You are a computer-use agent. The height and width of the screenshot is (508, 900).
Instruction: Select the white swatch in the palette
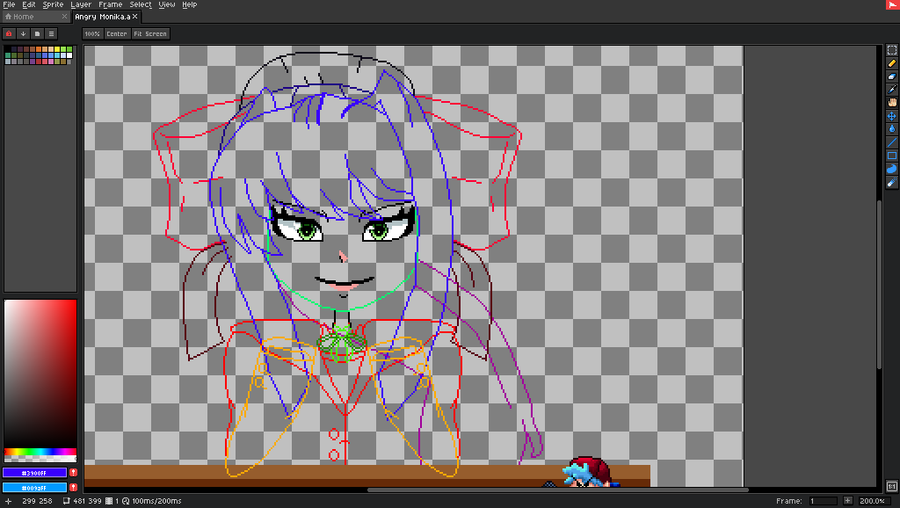[x=69, y=56]
